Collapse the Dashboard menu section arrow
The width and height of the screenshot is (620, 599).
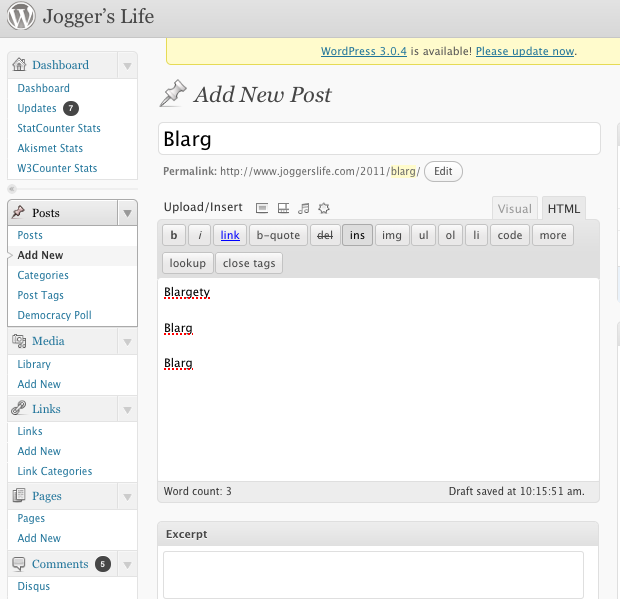(x=126, y=66)
